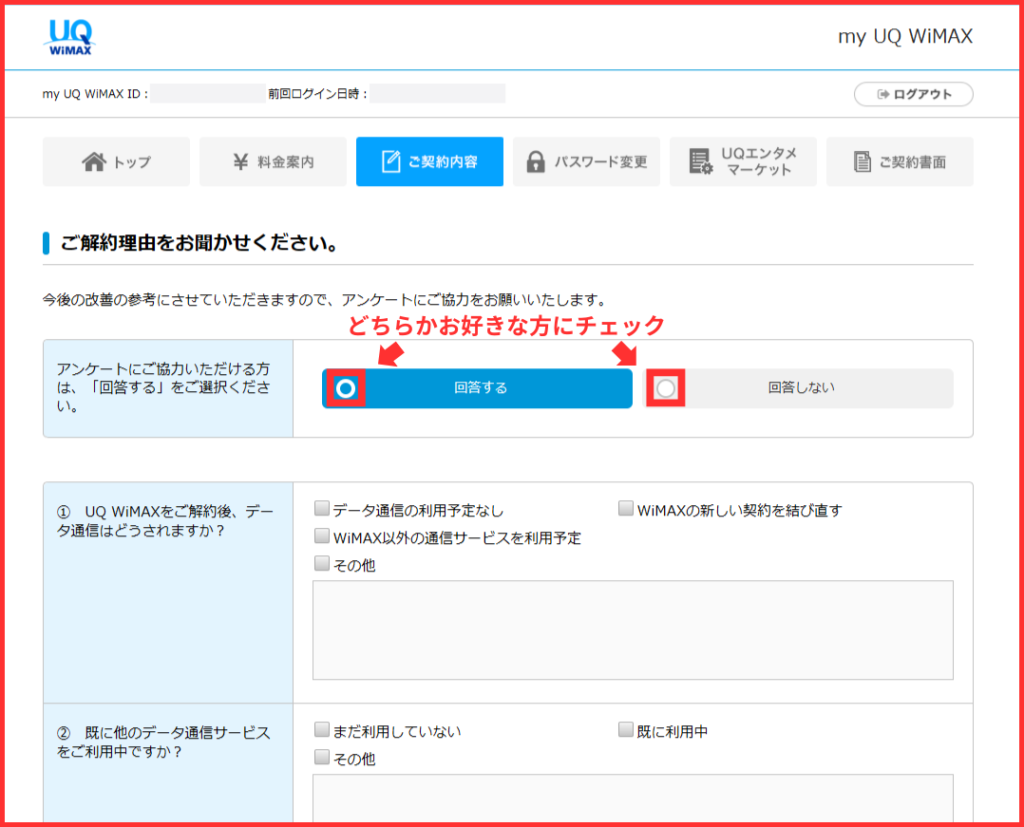
Task: Select the ご契約内容 tab
Action: point(430,161)
